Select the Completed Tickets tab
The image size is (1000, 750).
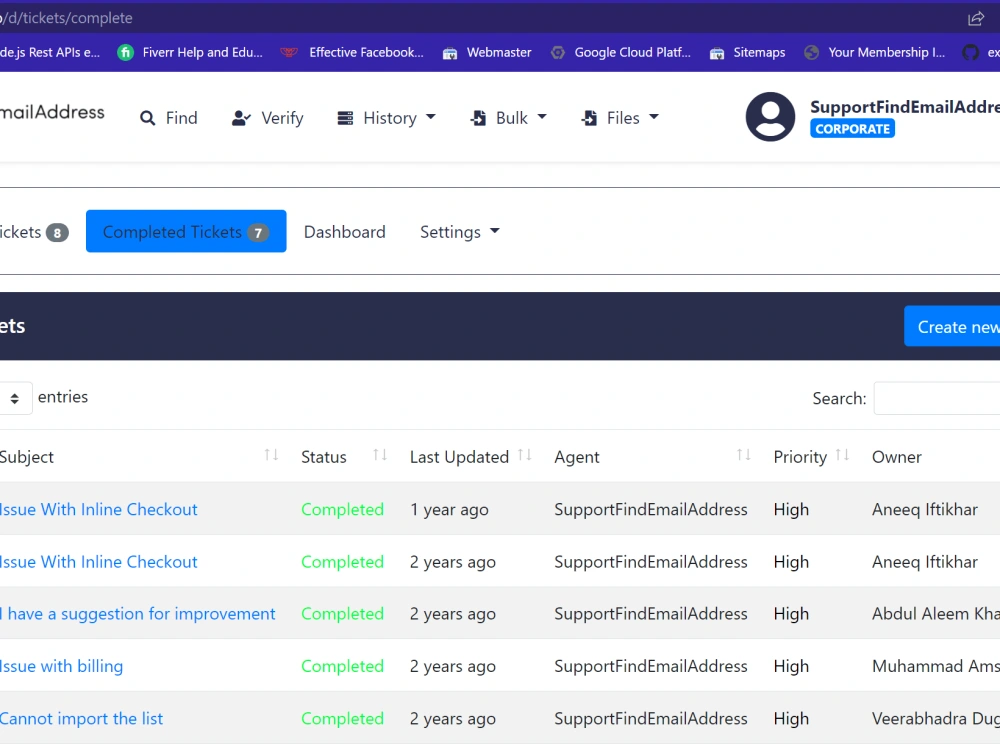click(186, 231)
